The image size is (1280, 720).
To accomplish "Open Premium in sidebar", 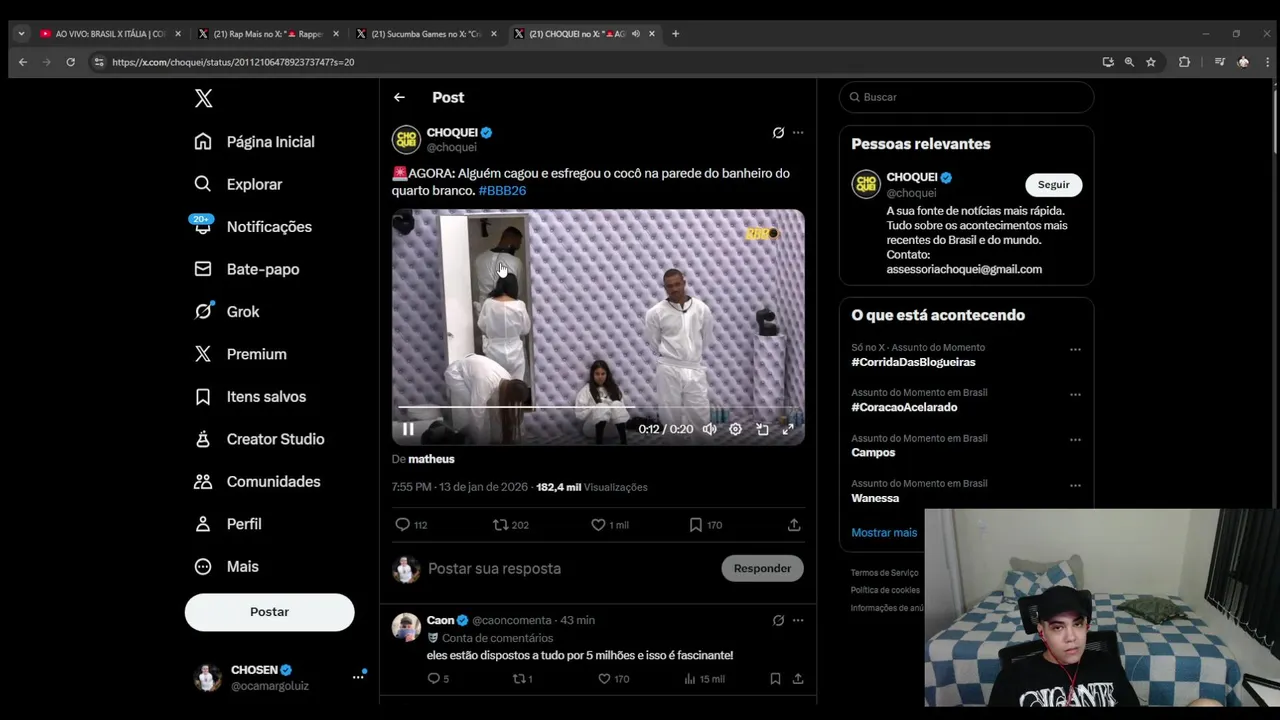I will (x=240, y=354).
